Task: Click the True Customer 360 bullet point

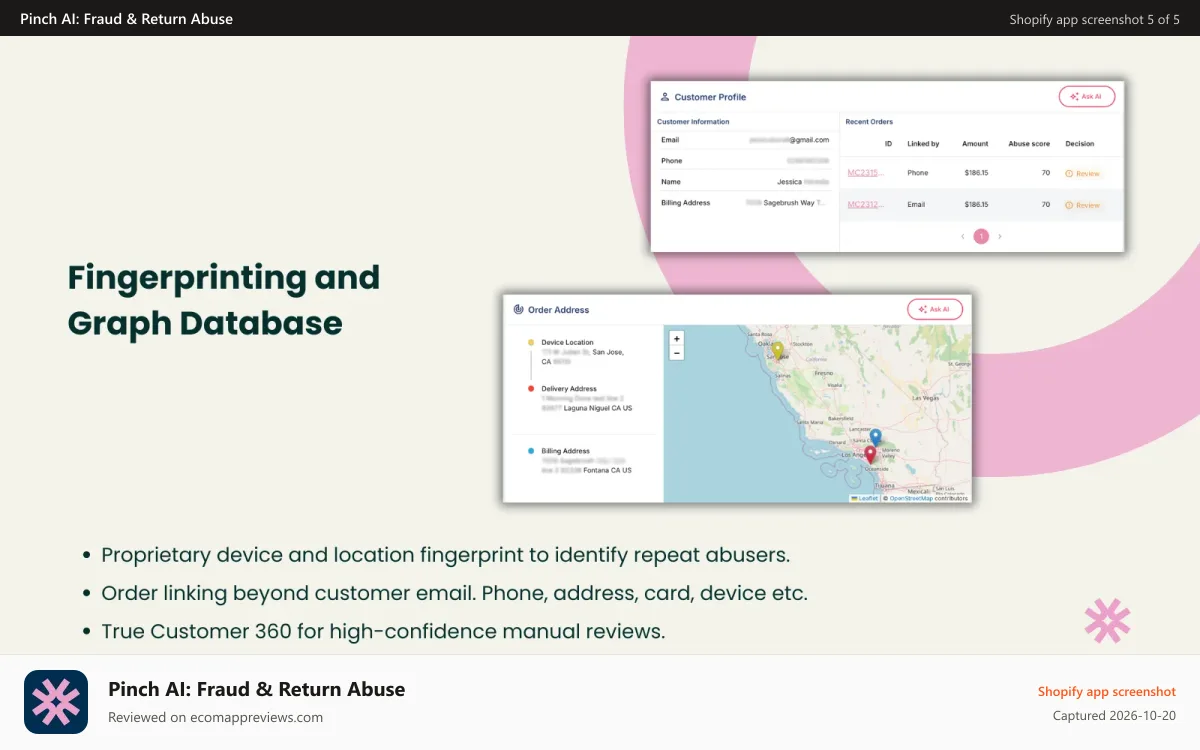Action: pyautogui.click(x=383, y=631)
